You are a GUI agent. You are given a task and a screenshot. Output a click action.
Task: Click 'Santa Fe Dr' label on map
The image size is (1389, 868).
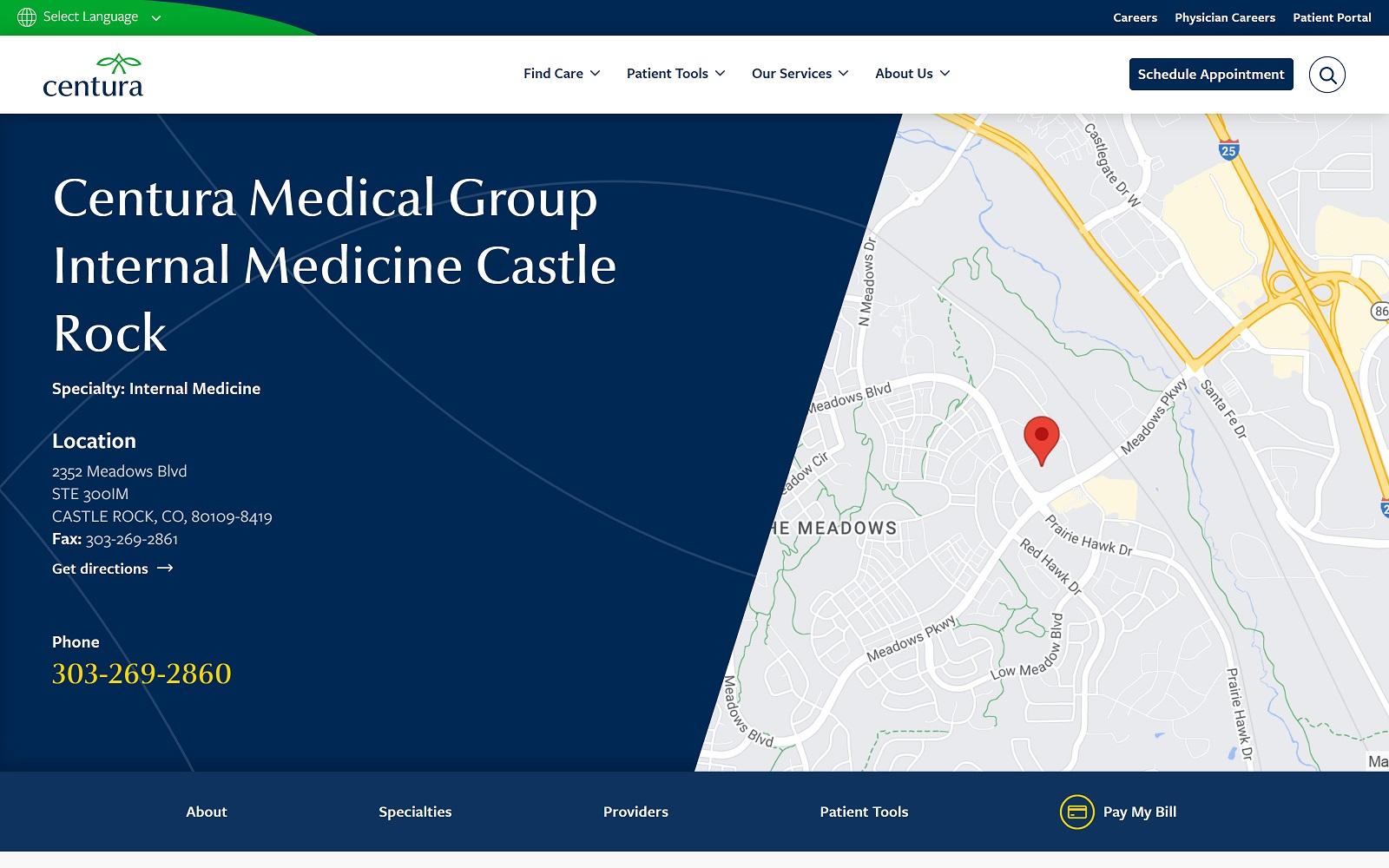click(x=1223, y=408)
